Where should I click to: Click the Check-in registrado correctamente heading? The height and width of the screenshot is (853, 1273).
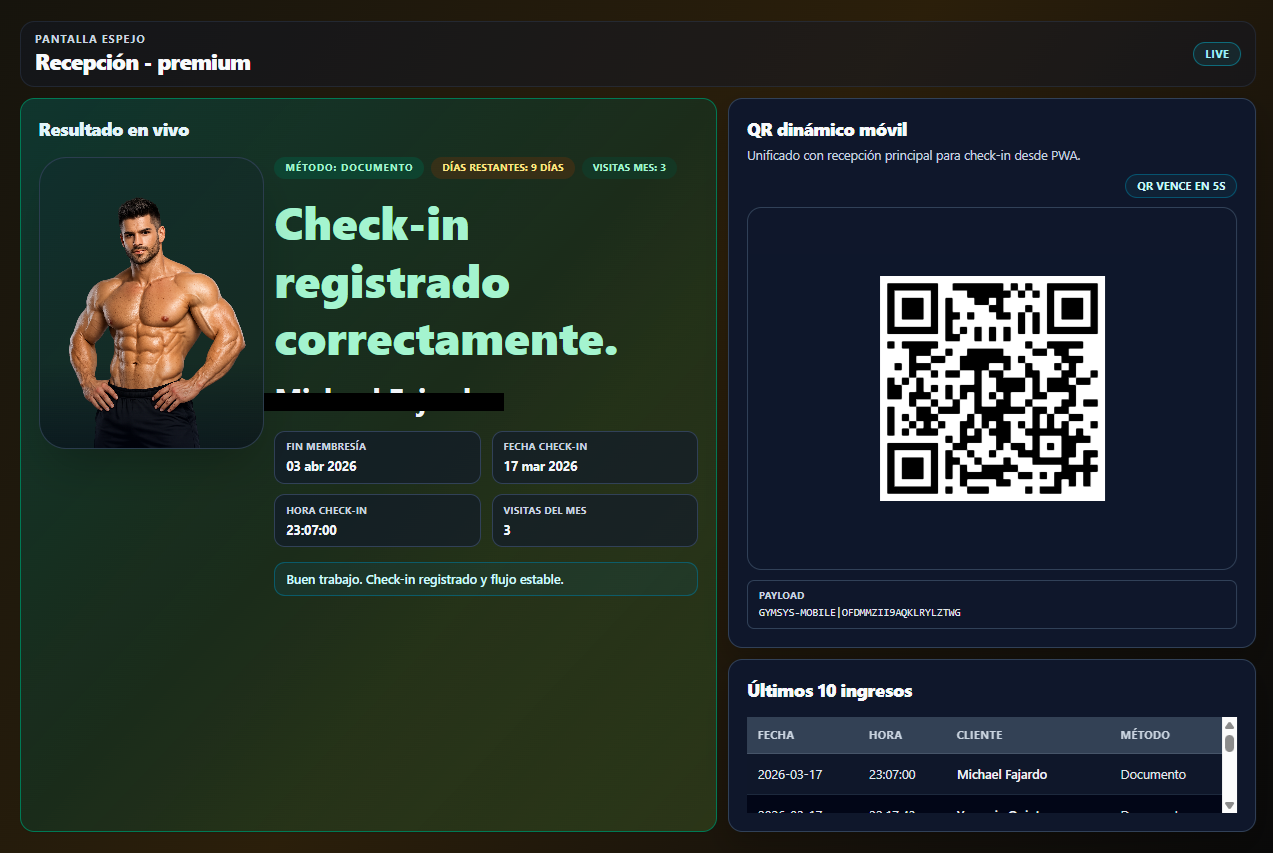pyautogui.click(x=446, y=283)
